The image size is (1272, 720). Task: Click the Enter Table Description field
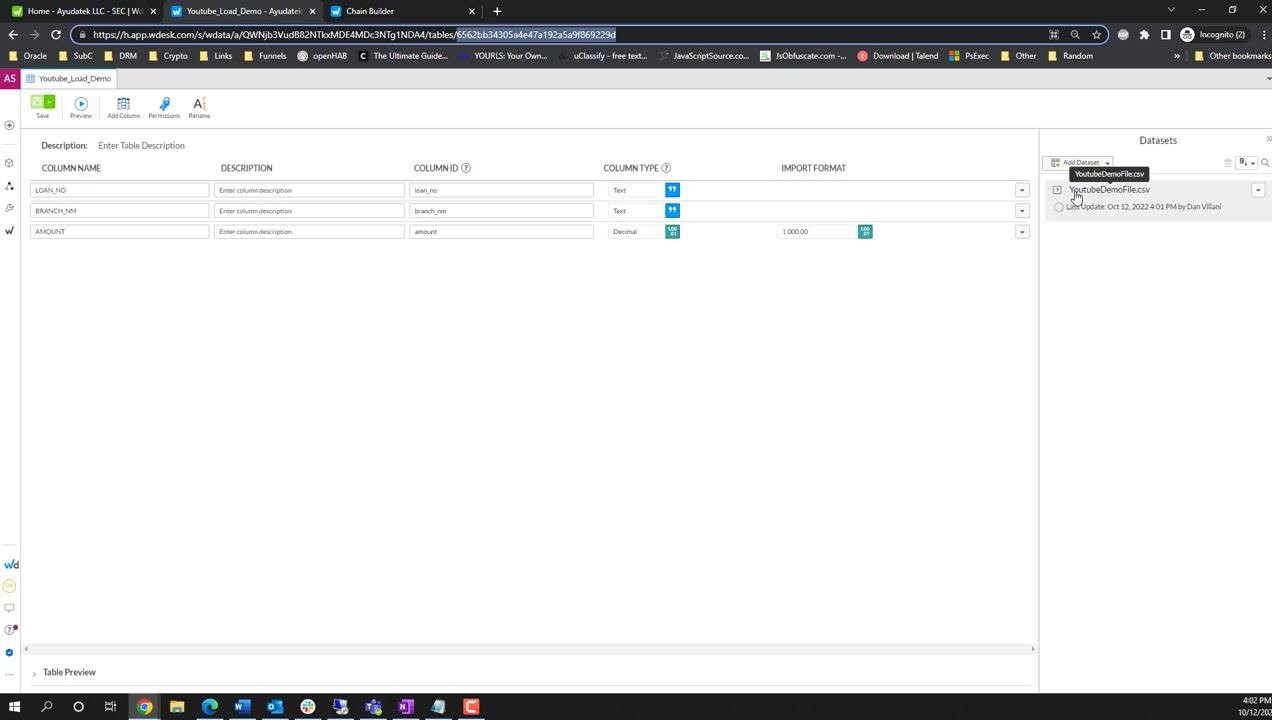click(141, 146)
